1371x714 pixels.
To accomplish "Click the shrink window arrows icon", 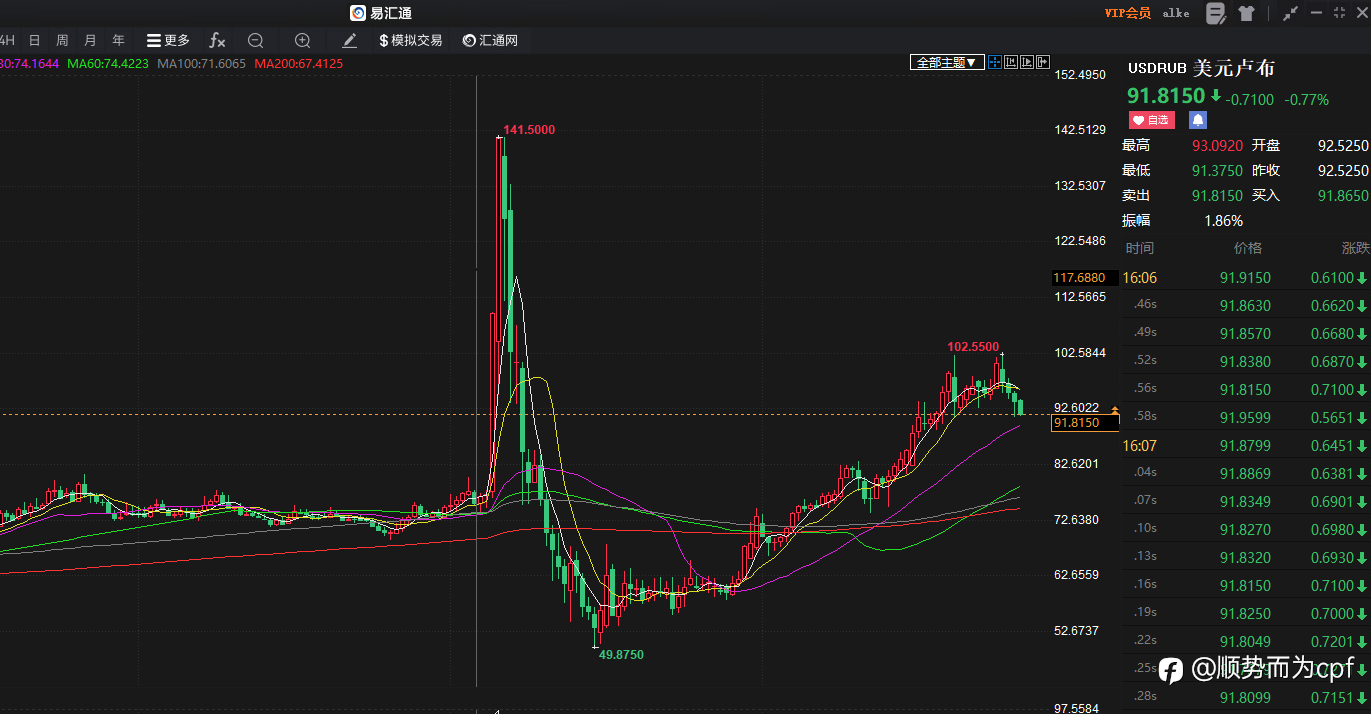I will click(x=1290, y=13).
